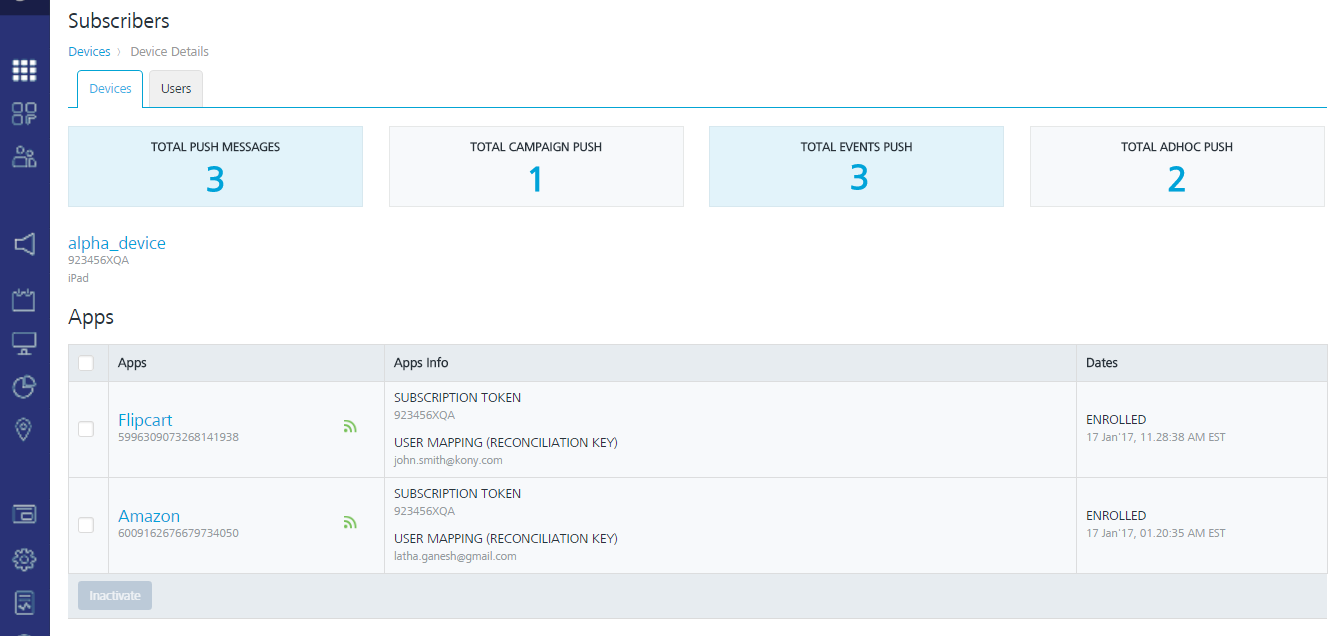Check the Amazon row checkbox

tap(86, 525)
